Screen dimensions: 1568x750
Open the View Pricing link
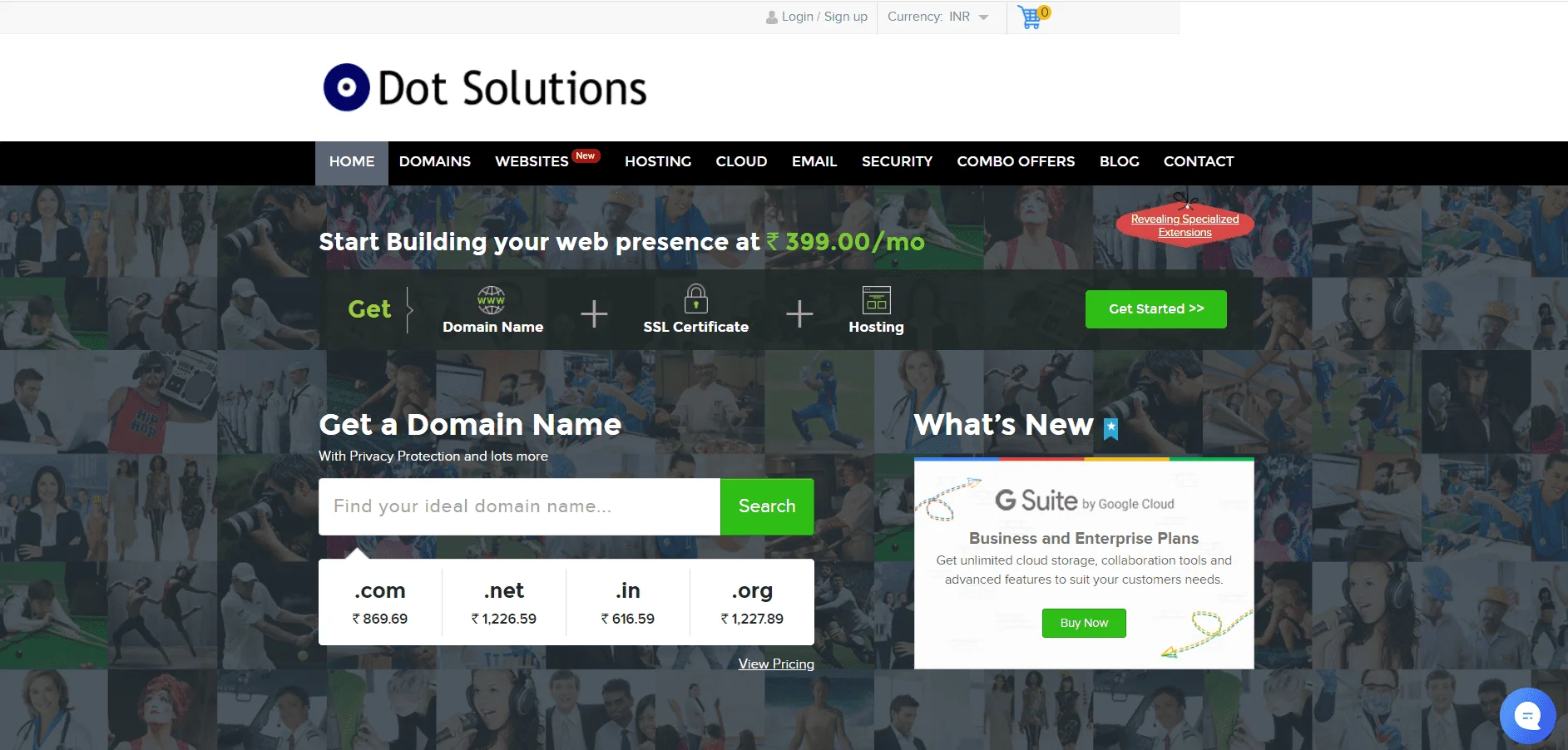(775, 664)
